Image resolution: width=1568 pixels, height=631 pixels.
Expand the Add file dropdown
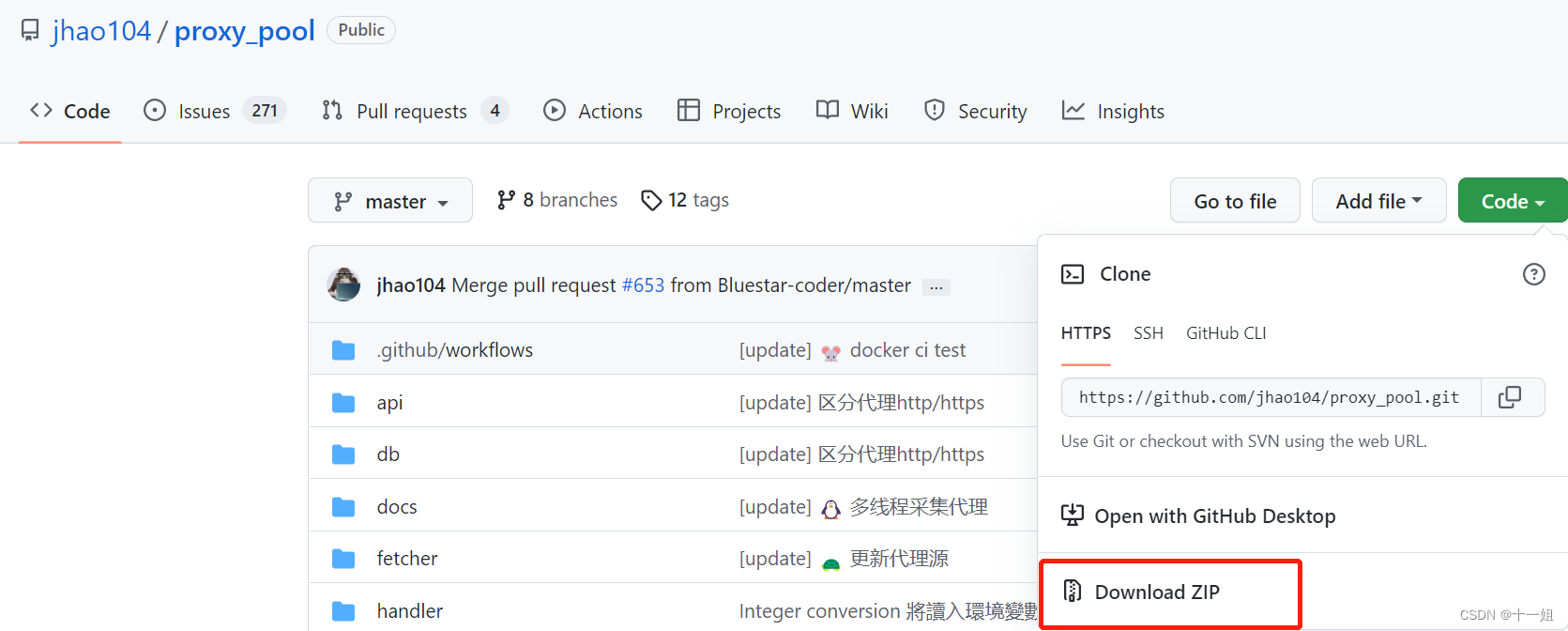[1378, 201]
